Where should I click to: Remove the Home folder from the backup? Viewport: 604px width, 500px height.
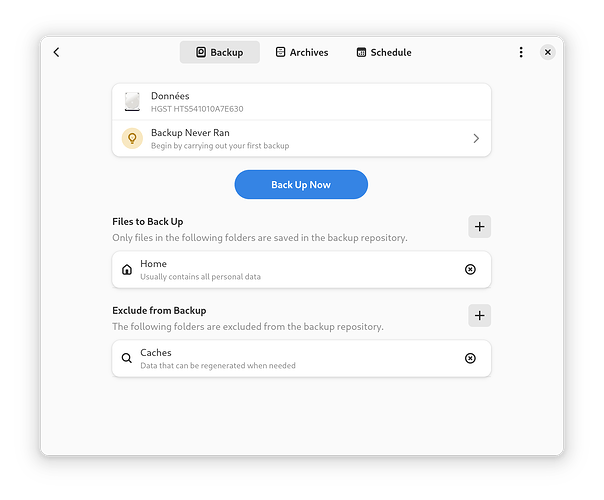tap(470, 269)
